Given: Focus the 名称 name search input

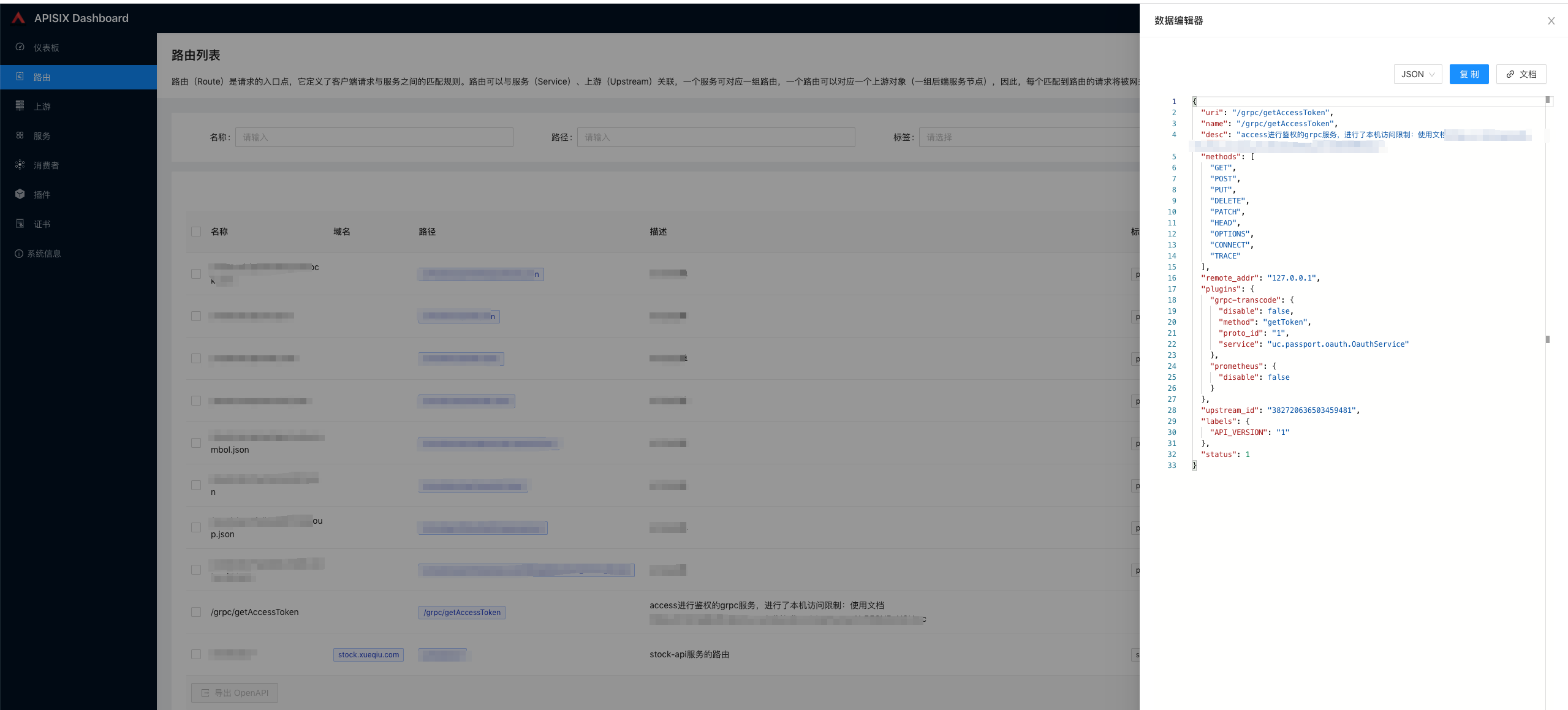Looking at the screenshot, I should point(374,137).
